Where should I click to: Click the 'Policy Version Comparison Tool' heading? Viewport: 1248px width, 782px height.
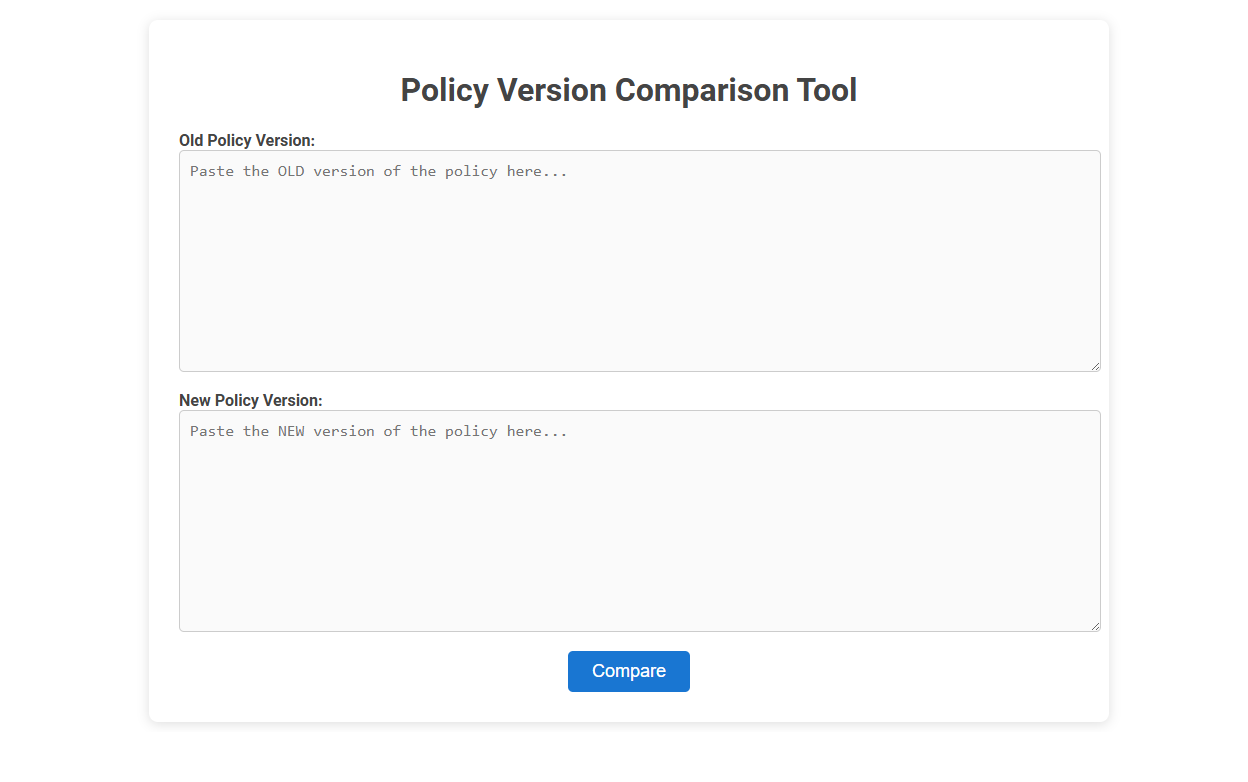click(x=628, y=90)
